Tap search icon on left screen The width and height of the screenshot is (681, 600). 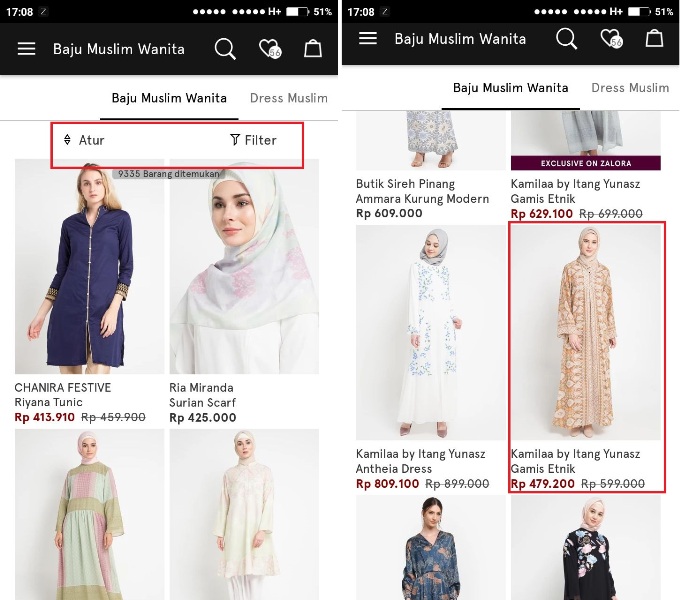(x=225, y=49)
